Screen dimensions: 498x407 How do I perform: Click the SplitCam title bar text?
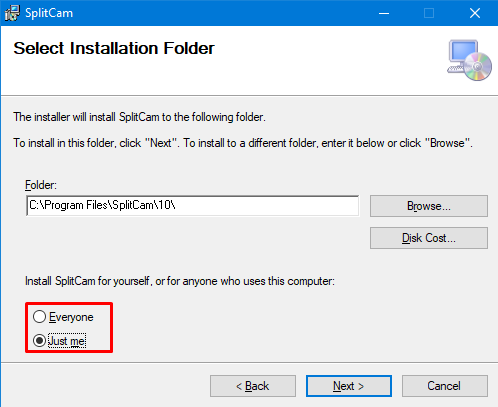tap(49, 13)
